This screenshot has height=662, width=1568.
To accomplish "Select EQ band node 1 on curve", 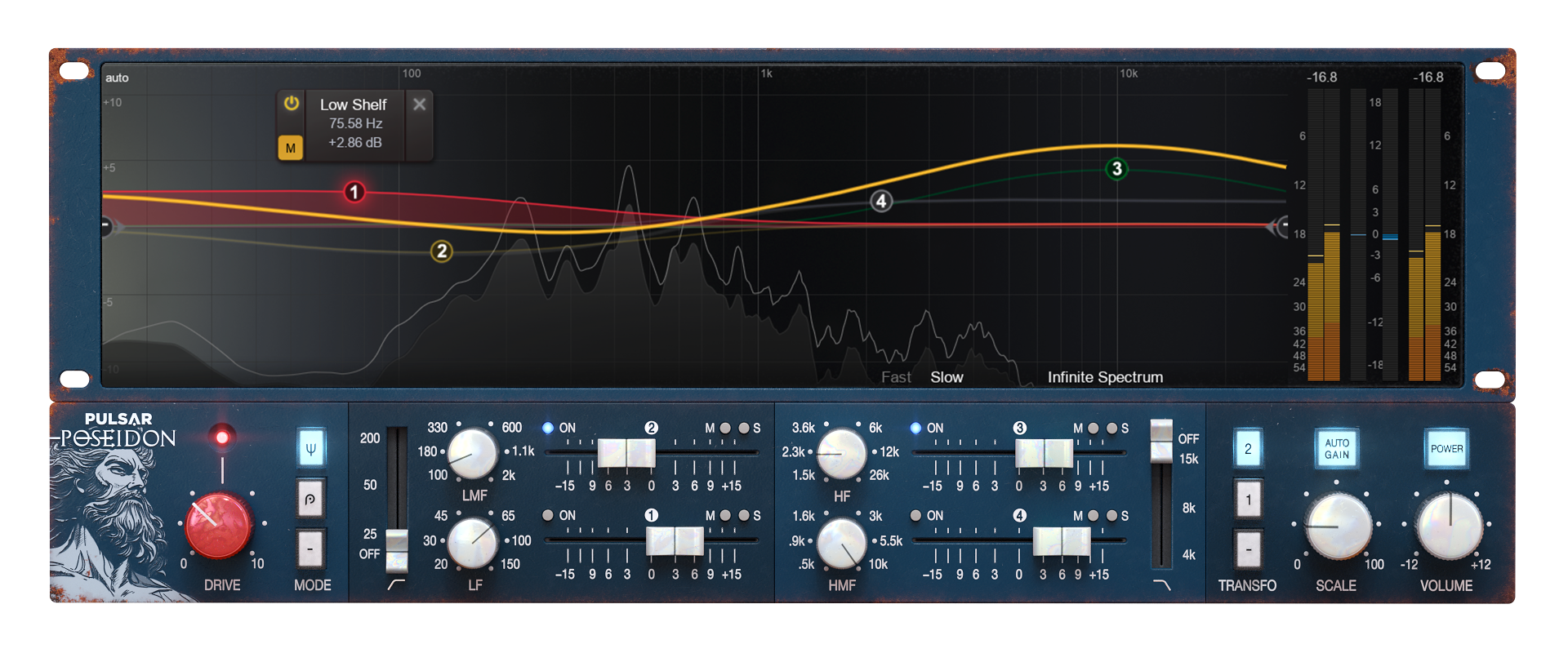I will pyautogui.click(x=354, y=192).
